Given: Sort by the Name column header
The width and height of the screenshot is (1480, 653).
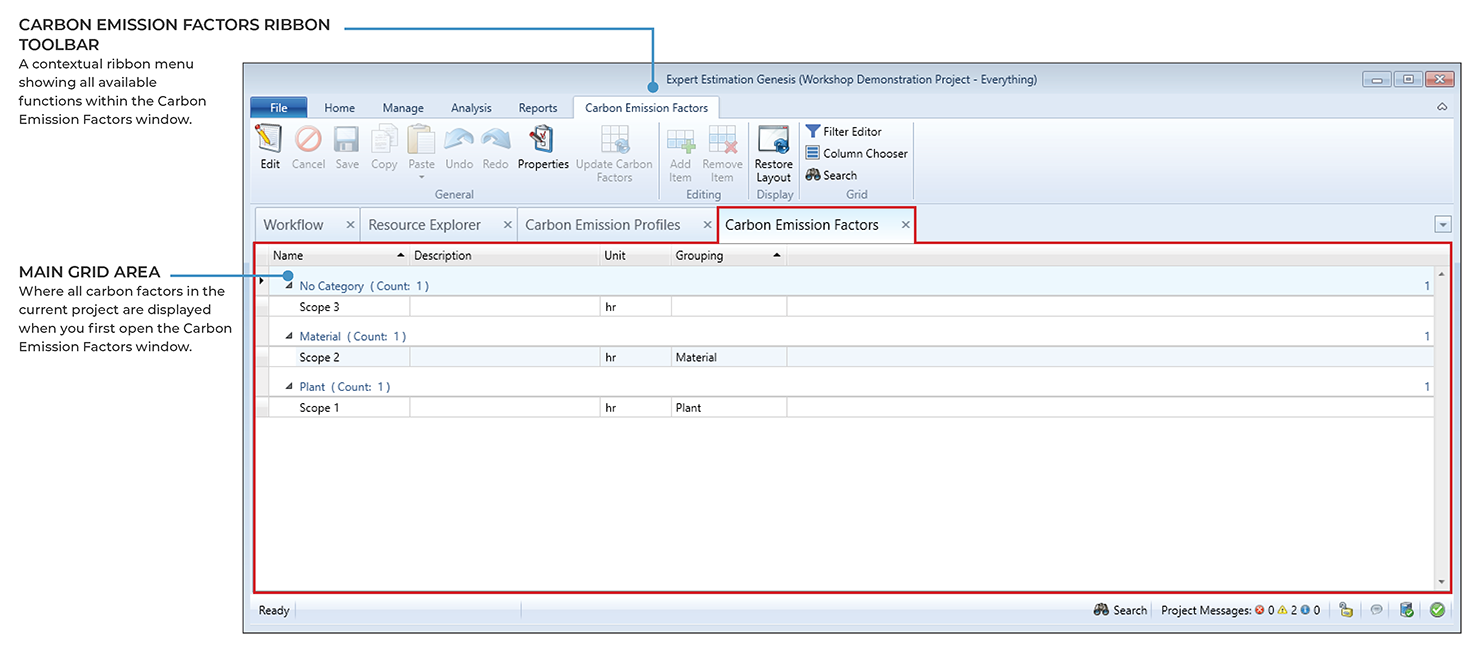Looking at the screenshot, I should (330, 256).
